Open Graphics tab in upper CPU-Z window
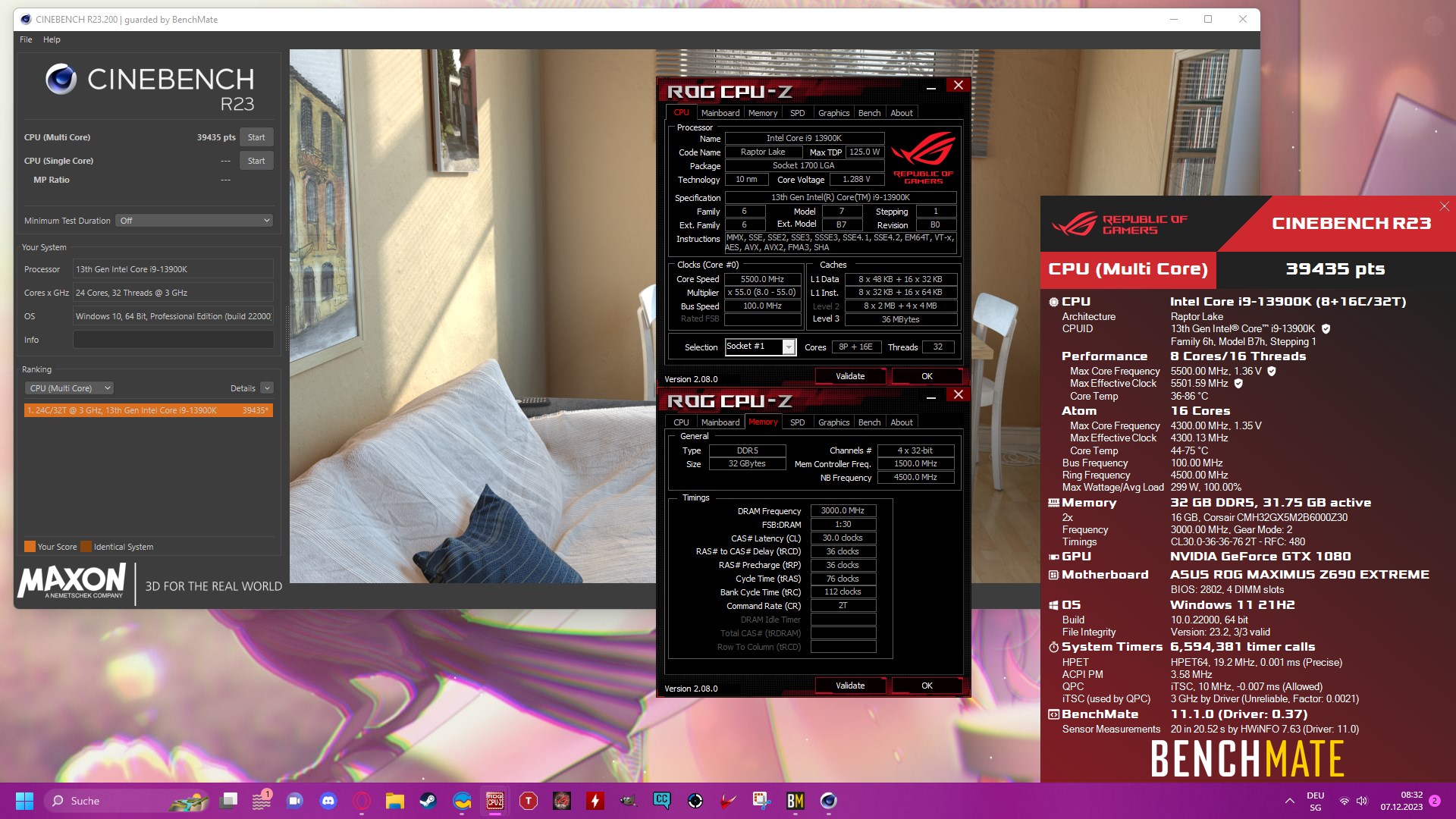Screen dimensions: 1456x819 pos(833,113)
